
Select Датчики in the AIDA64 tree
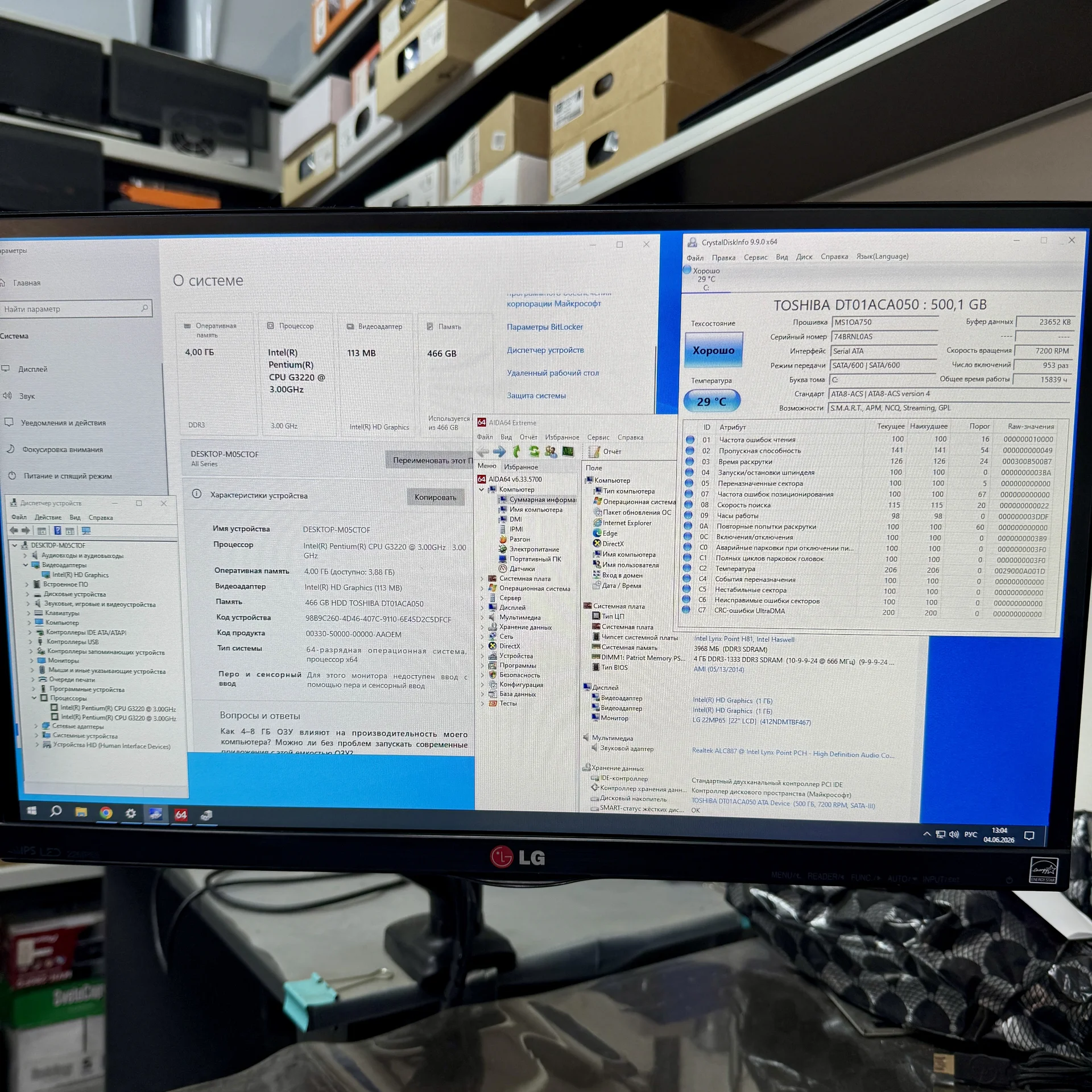click(516, 569)
